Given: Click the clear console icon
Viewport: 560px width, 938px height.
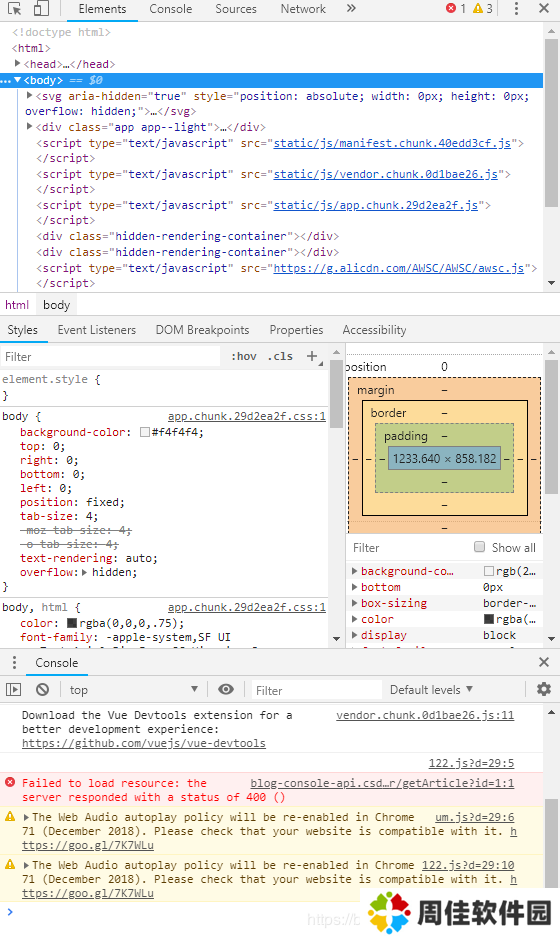Looking at the screenshot, I should pos(42,690).
